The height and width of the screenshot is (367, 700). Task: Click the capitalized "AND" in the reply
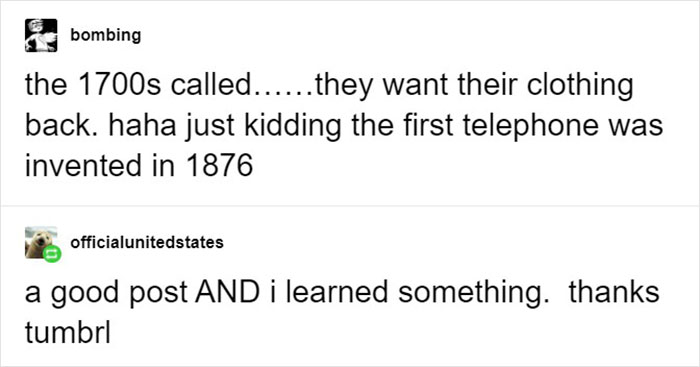click(x=227, y=292)
